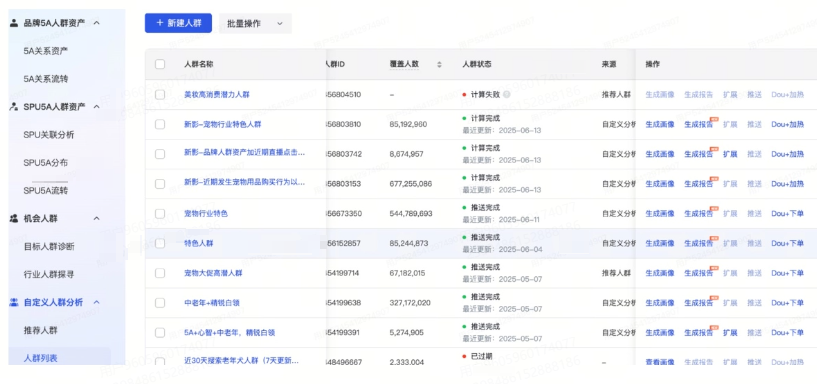Image resolution: width=817 pixels, height=384 pixels.
Task: Open SPU5A分布 in the sidebar
Action: coord(46,163)
